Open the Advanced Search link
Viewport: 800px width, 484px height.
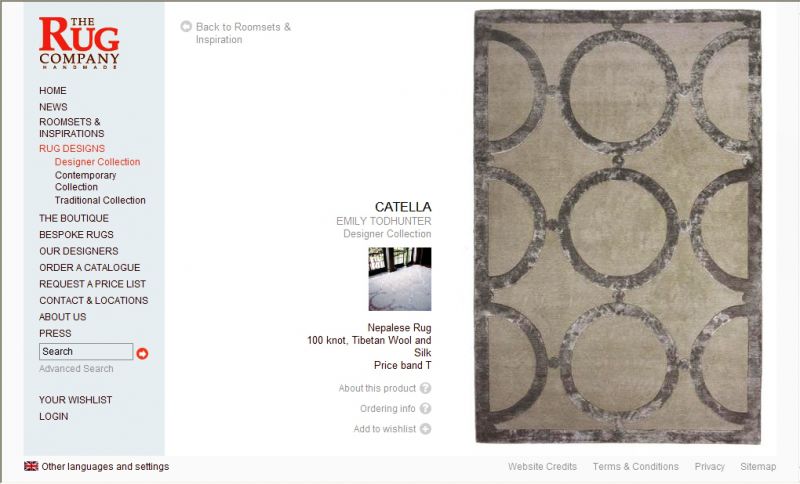click(x=76, y=368)
